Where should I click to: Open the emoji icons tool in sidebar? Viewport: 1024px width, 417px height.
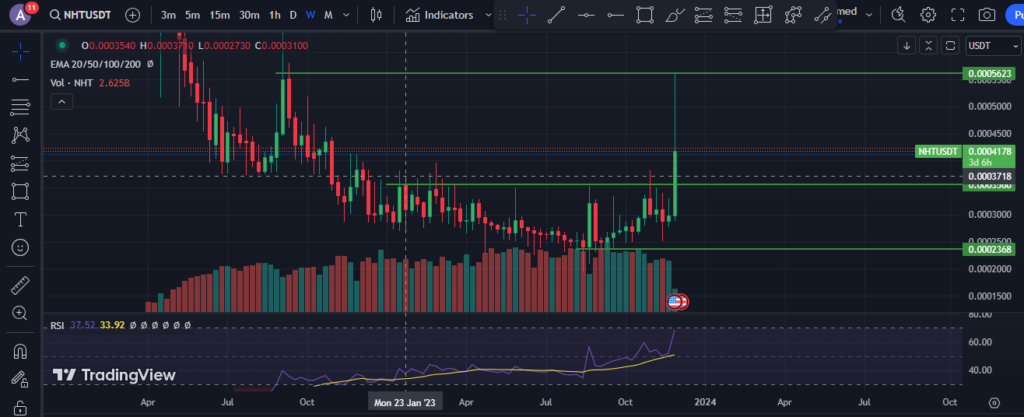coord(20,247)
